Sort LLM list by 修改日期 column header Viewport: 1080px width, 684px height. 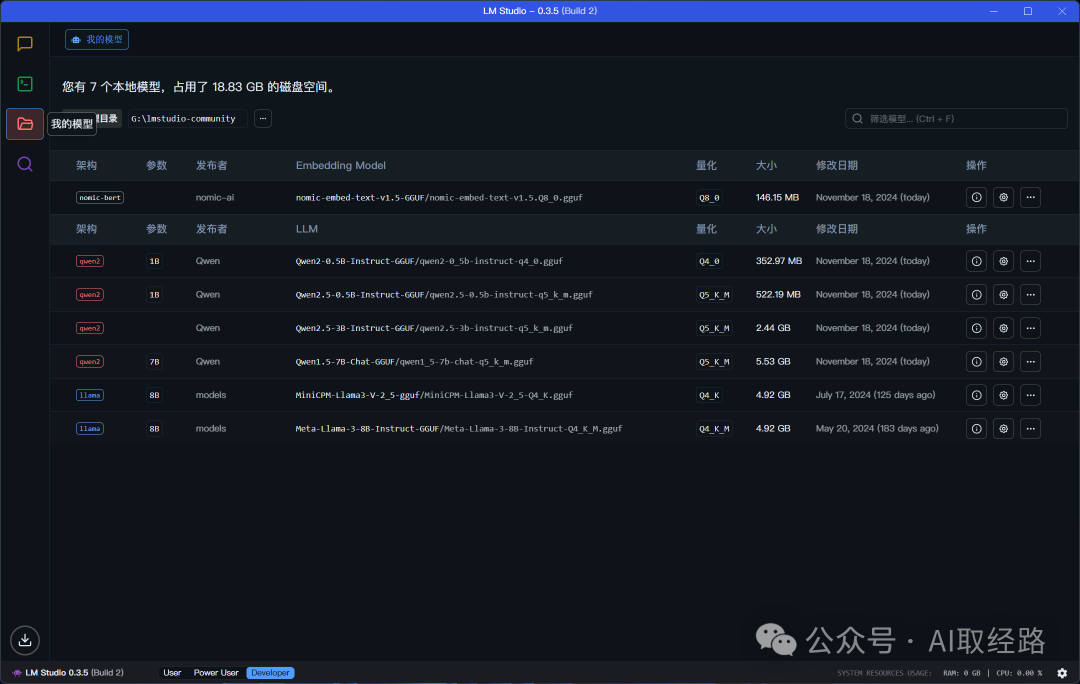(x=837, y=229)
